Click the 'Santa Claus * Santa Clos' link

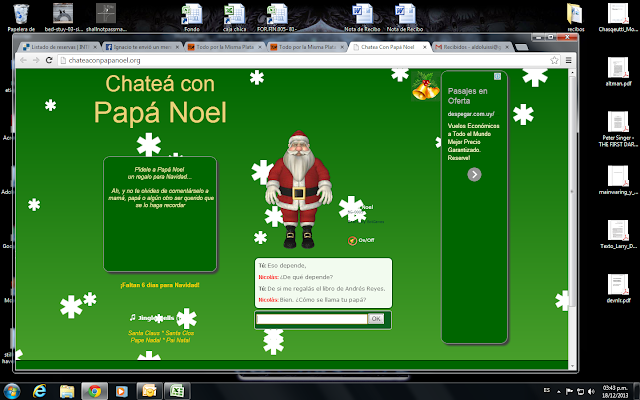(161, 333)
